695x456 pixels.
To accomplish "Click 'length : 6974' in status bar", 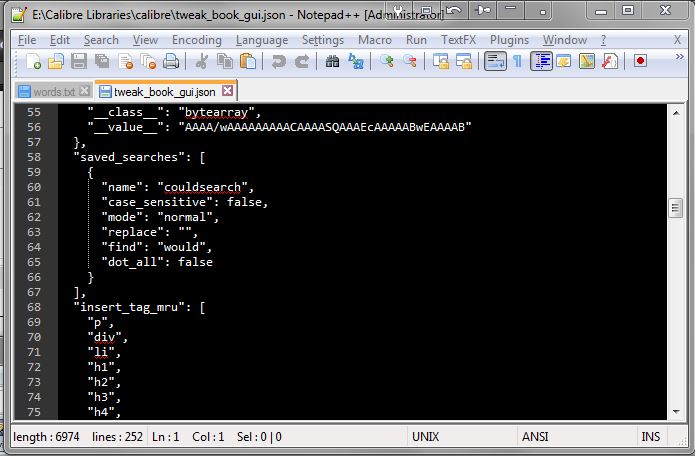I will point(47,437).
